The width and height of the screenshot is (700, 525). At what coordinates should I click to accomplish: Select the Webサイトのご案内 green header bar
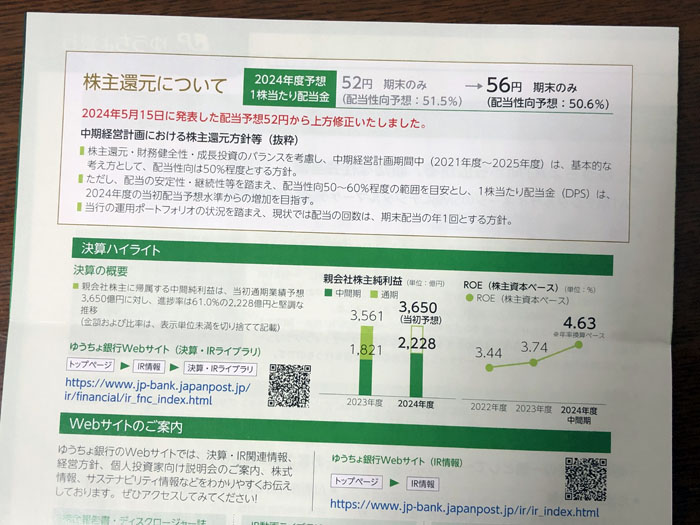tap(340, 428)
